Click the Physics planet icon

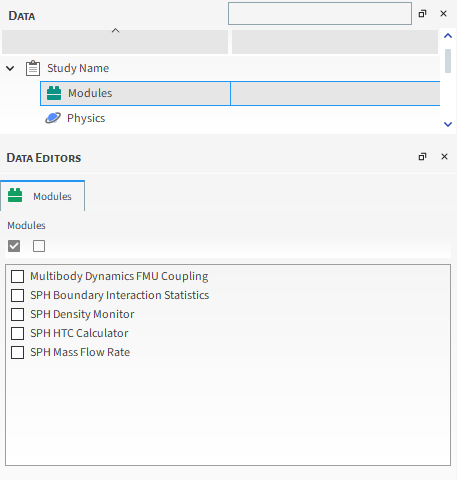pyautogui.click(x=53, y=118)
